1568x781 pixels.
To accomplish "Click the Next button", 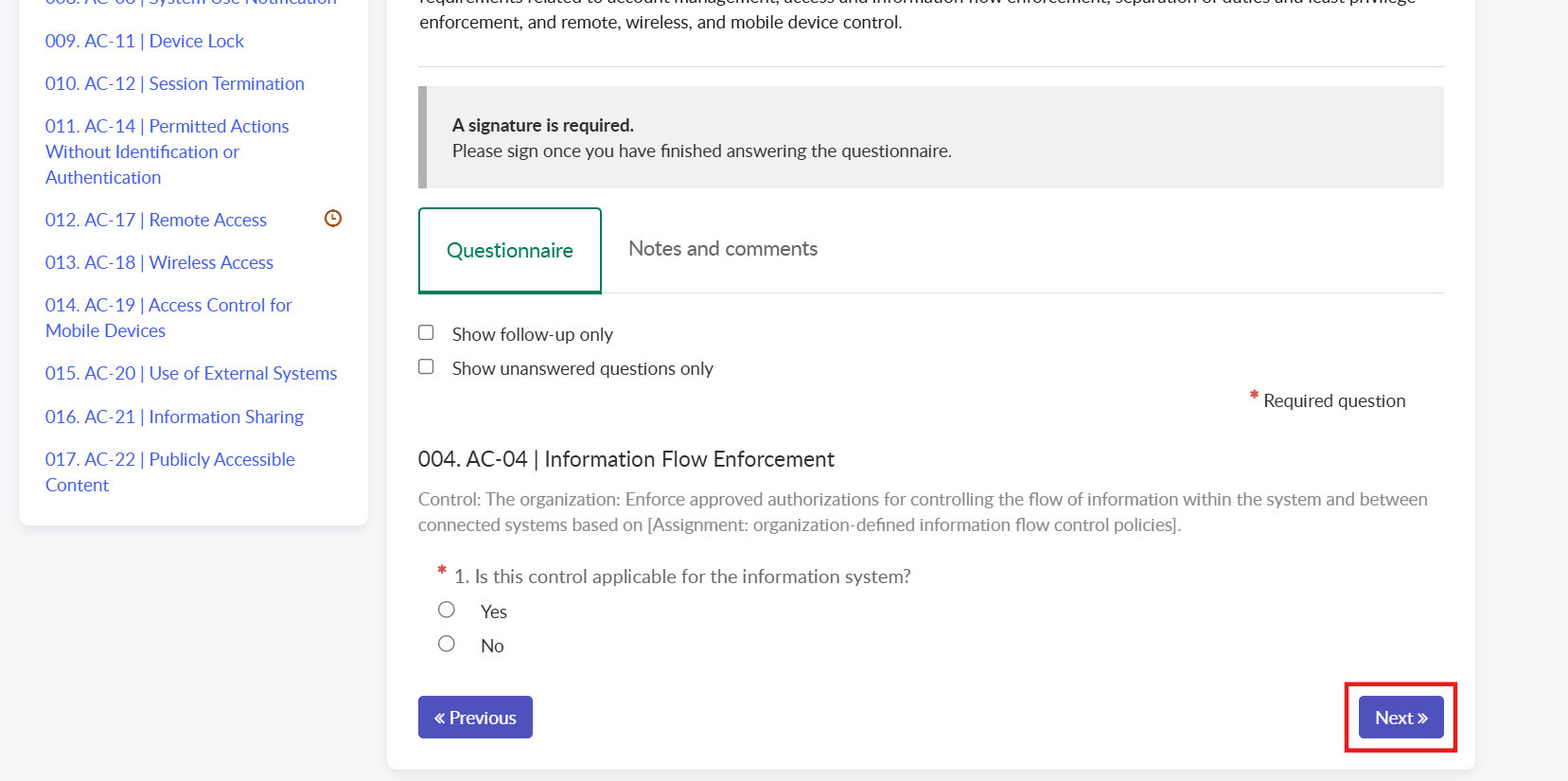I will coord(1401,718).
